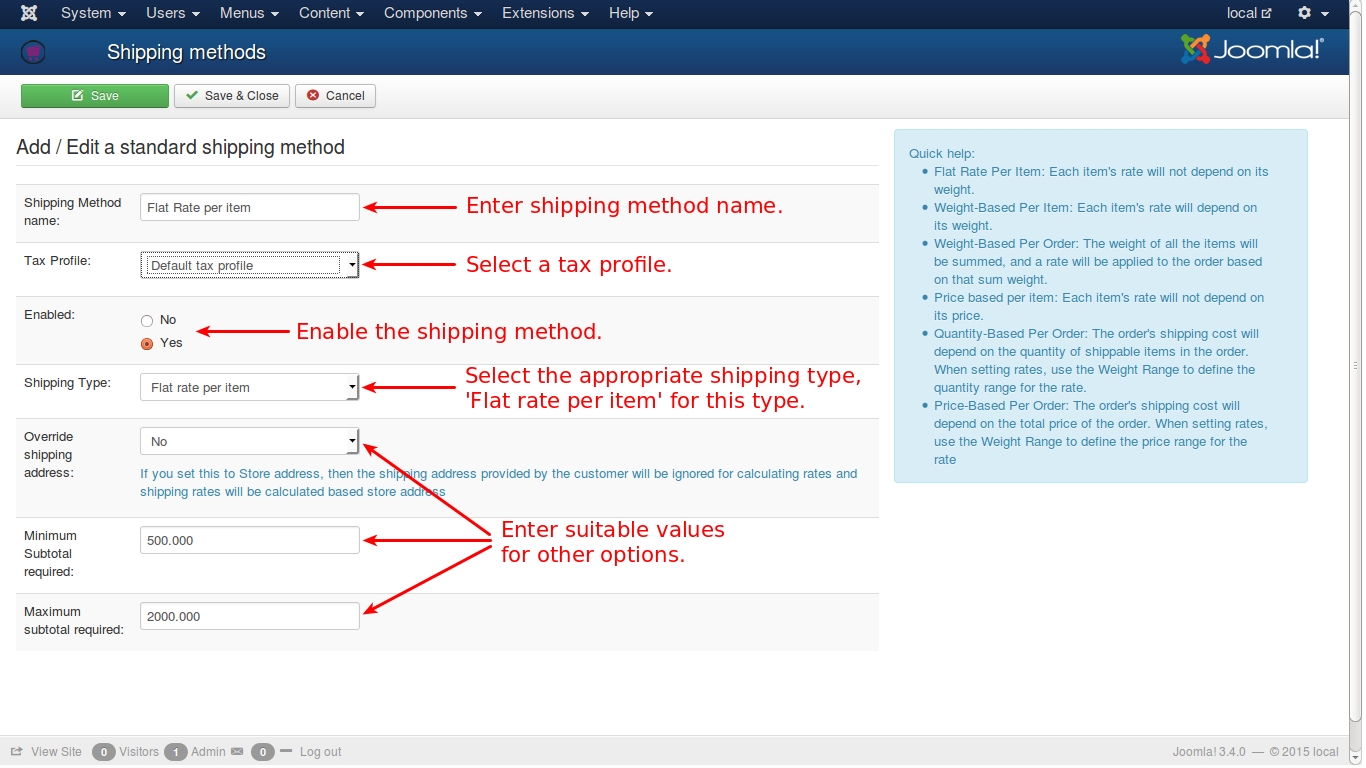Open the Content menu

coord(331,13)
